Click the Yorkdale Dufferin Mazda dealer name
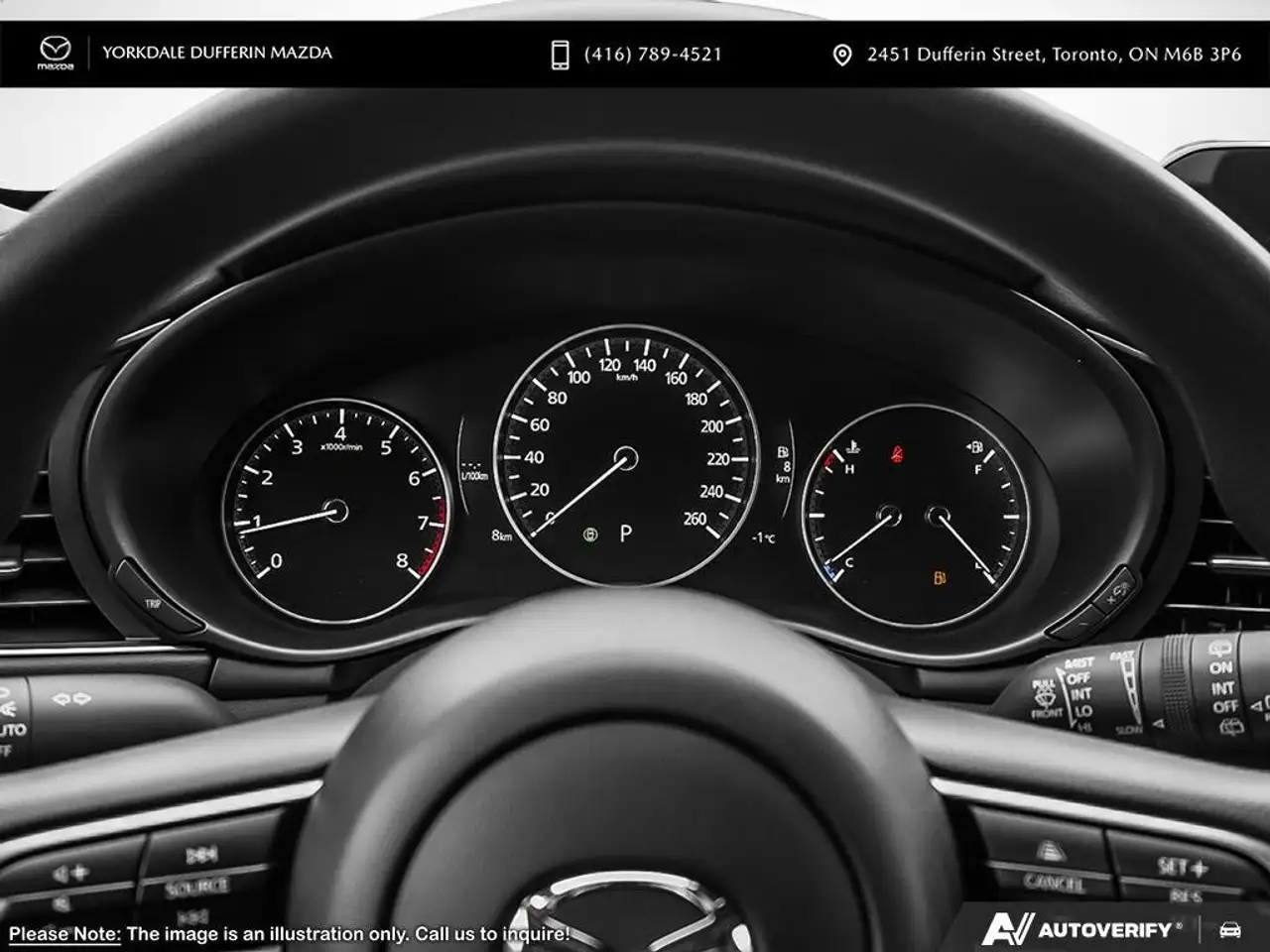Image resolution: width=1270 pixels, height=952 pixels. pos(217,53)
